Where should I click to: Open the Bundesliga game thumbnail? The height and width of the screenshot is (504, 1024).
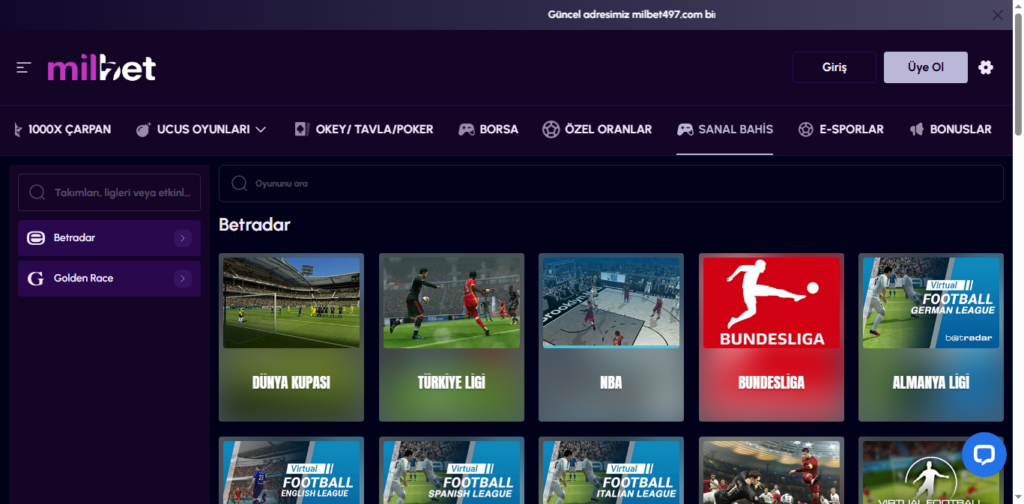(771, 337)
